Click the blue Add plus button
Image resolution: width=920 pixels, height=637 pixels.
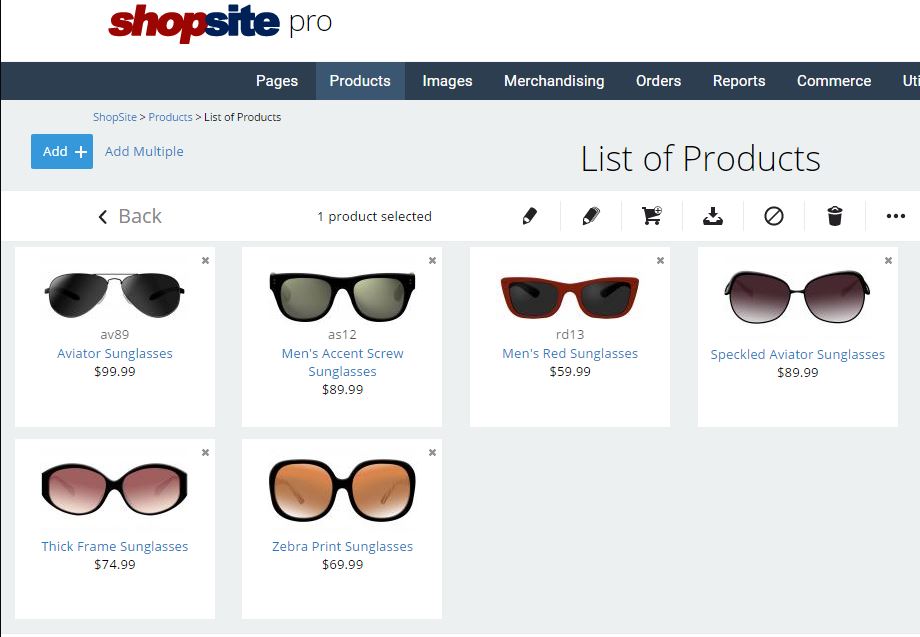coord(62,151)
